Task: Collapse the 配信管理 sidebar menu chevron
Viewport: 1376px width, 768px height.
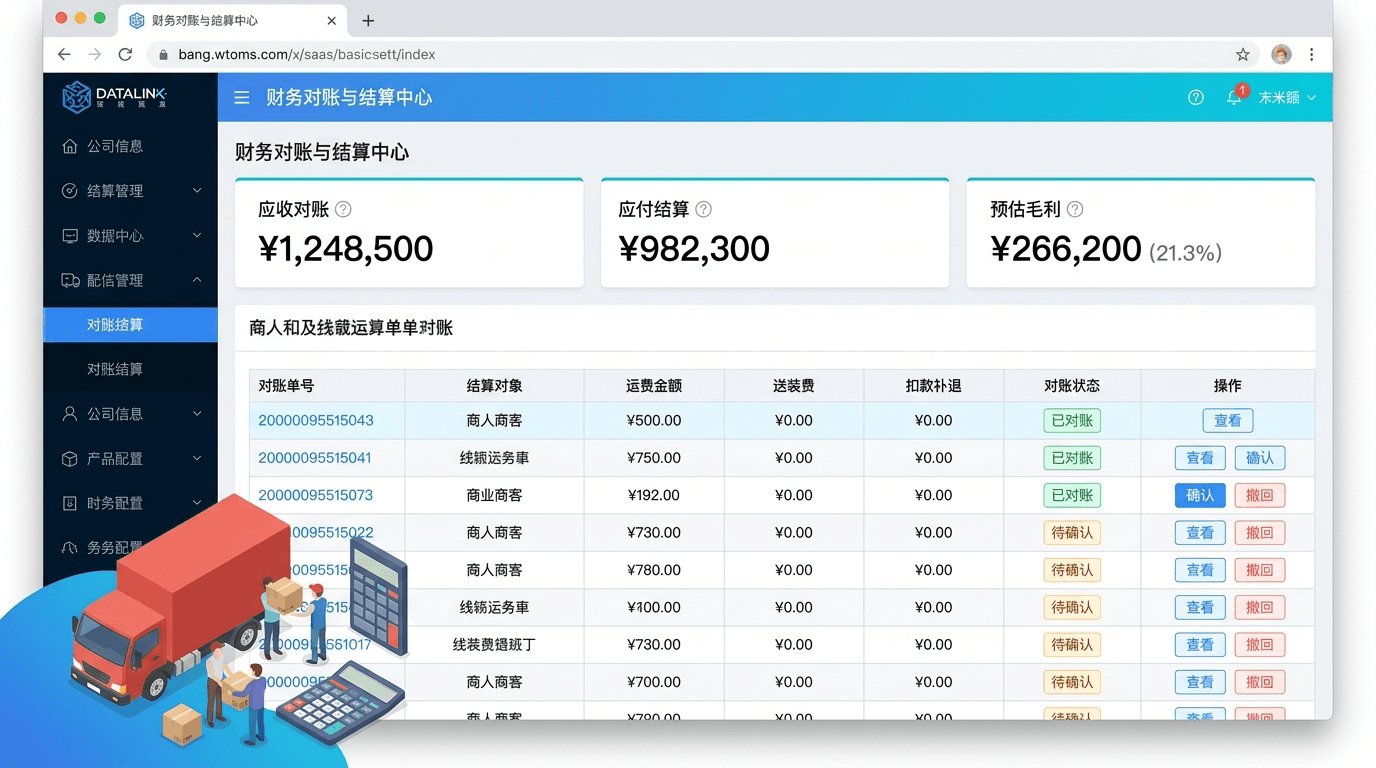Action: [197, 281]
